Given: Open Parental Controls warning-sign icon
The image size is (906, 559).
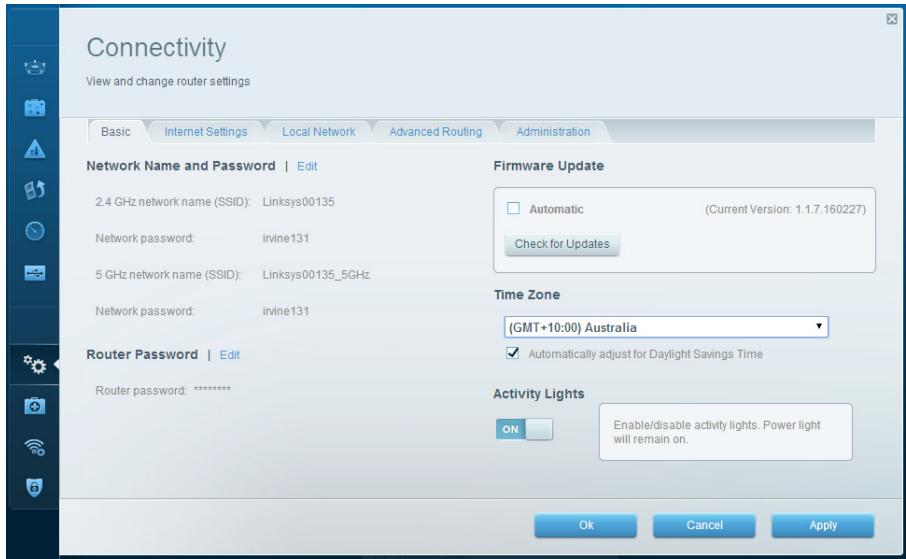Looking at the screenshot, I should (x=35, y=149).
